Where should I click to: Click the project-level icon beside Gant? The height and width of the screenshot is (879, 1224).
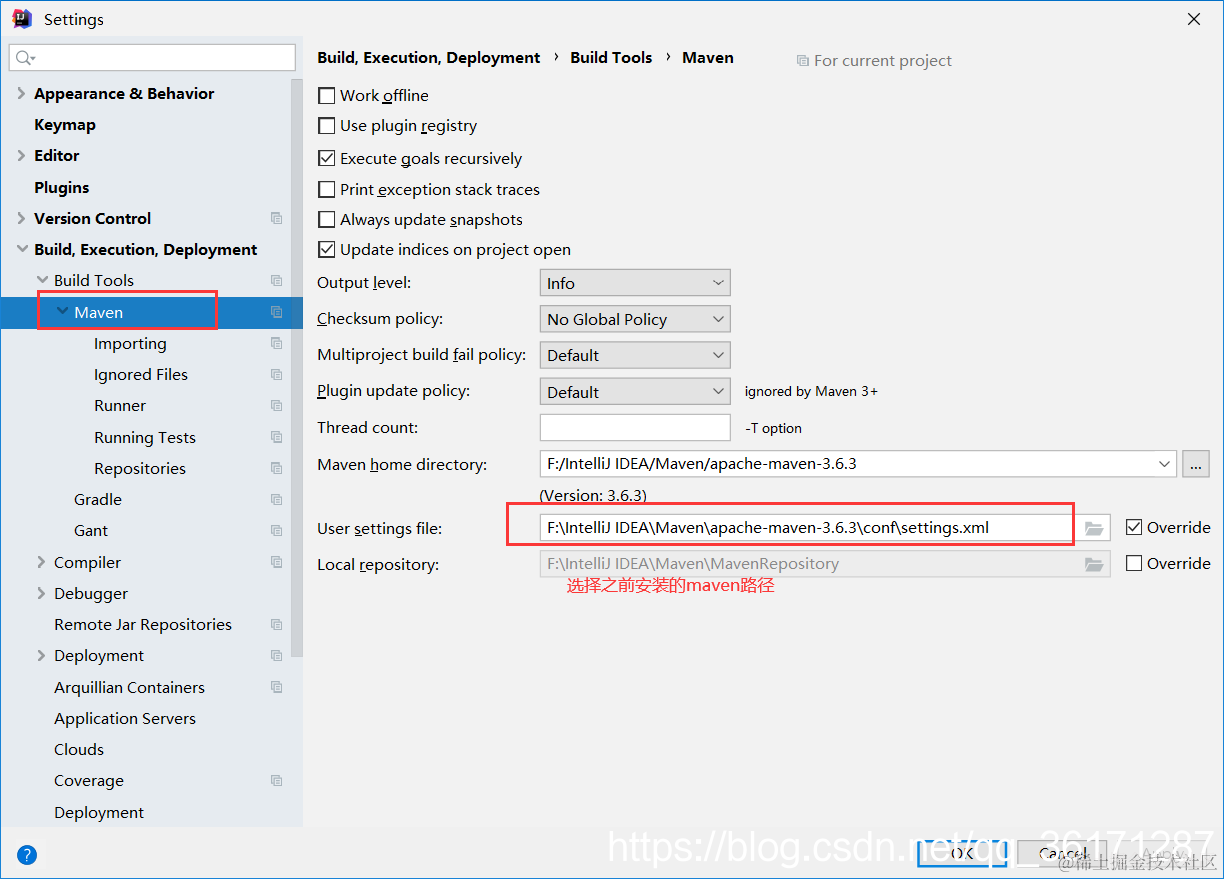coord(277,530)
